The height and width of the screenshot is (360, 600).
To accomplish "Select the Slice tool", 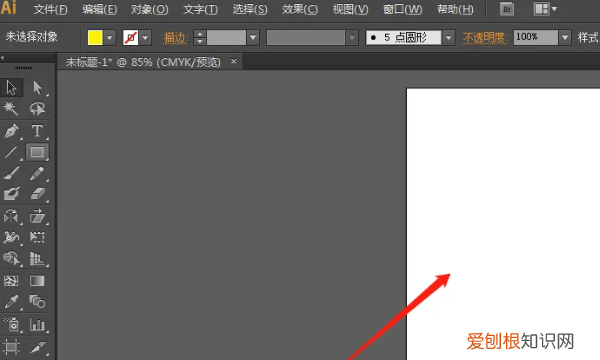I will click(37, 347).
